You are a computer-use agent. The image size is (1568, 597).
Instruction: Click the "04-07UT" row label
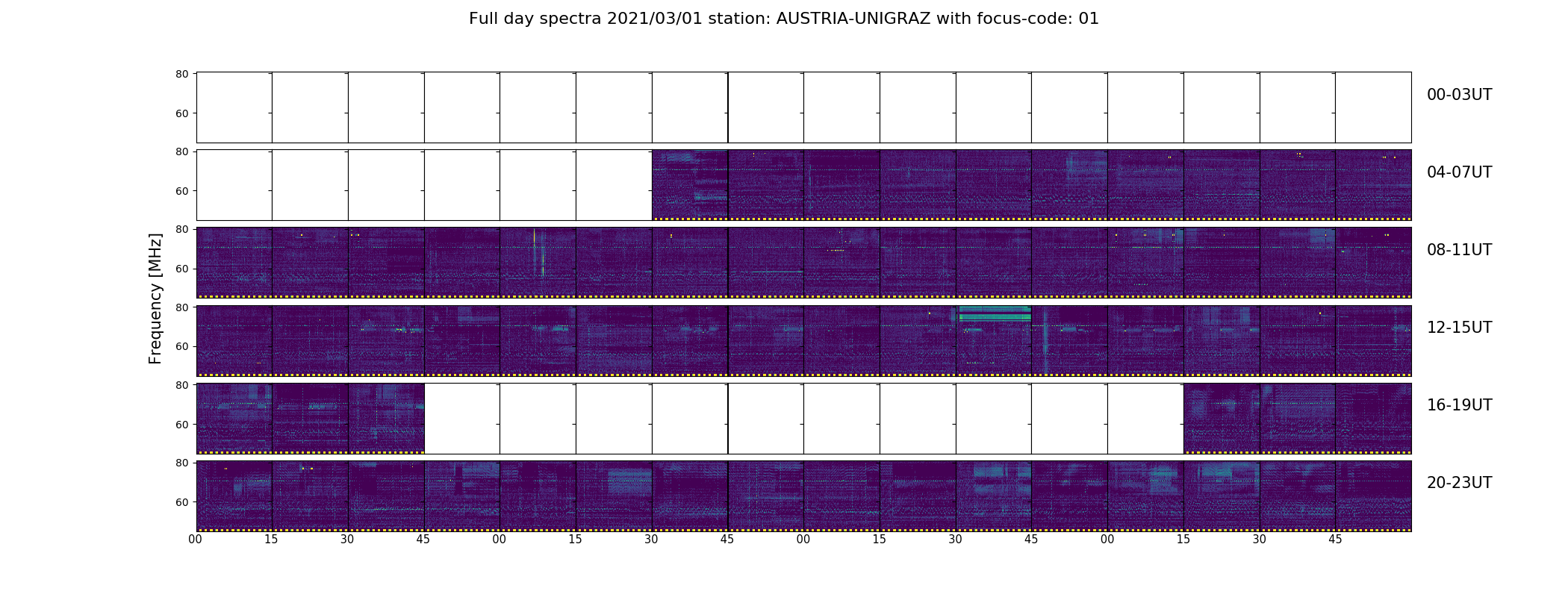[x=1459, y=172]
